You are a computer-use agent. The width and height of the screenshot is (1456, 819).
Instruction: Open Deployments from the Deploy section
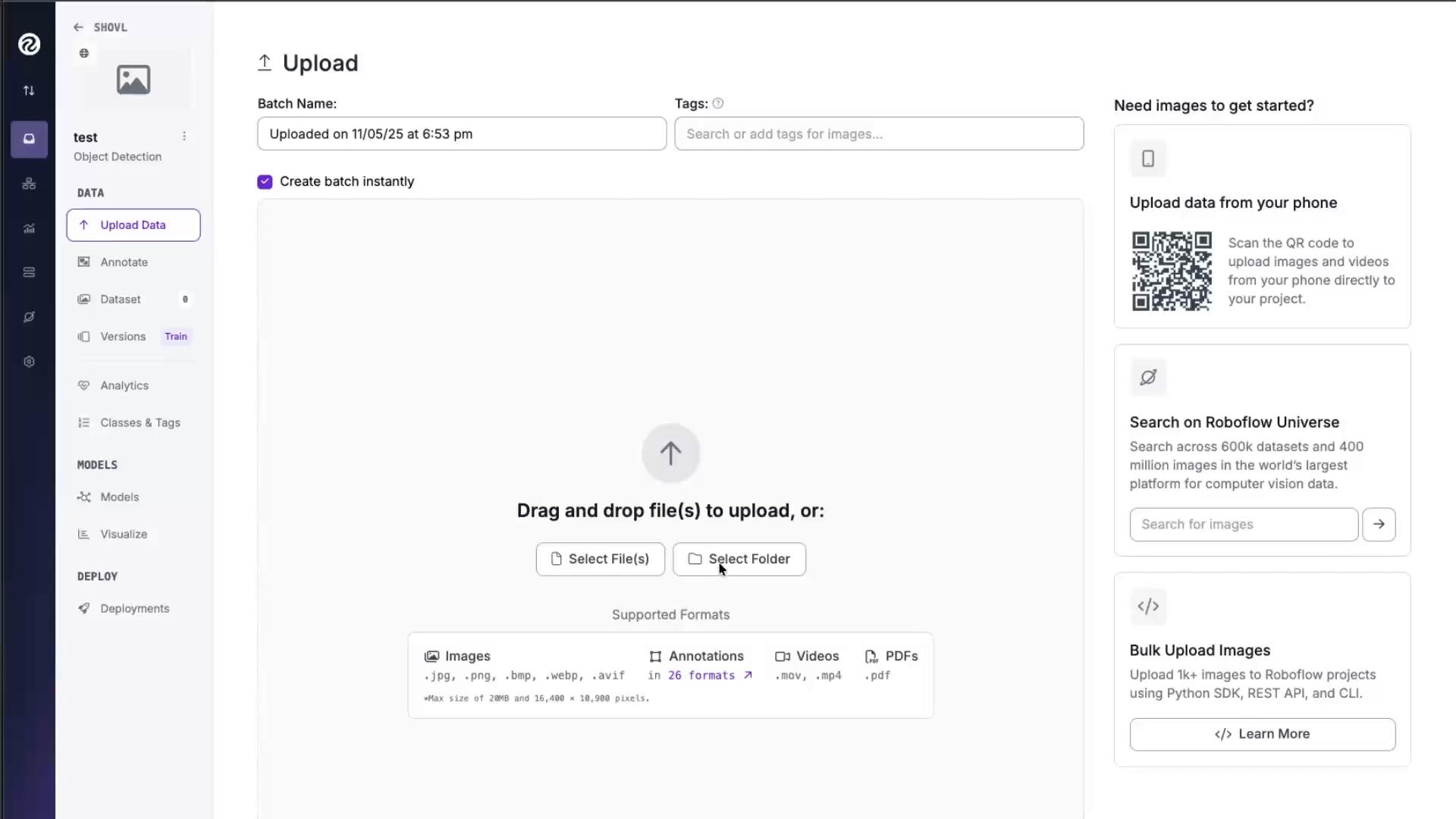[x=134, y=608]
